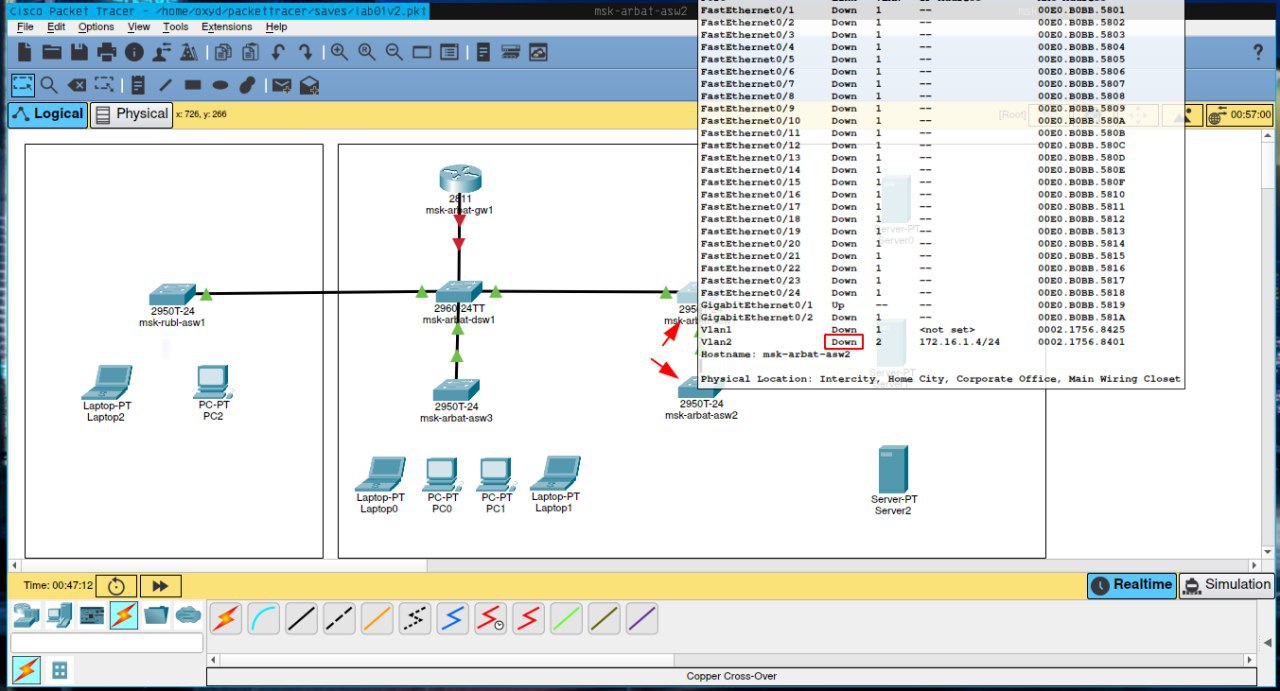This screenshot has width=1280, height=691.
Task: Select End Devices category icon
Action: tap(58, 615)
